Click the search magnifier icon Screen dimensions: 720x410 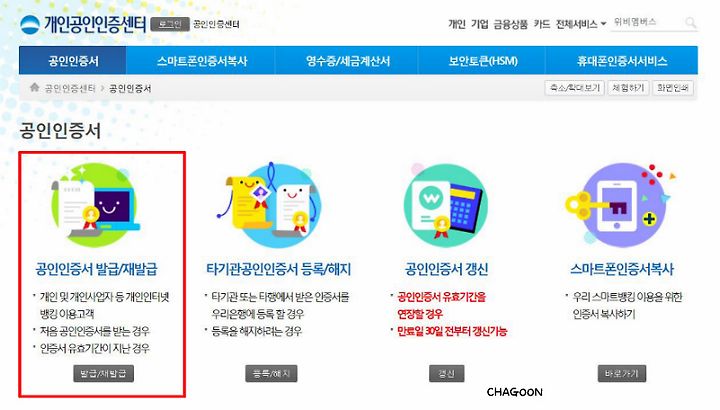pos(690,22)
